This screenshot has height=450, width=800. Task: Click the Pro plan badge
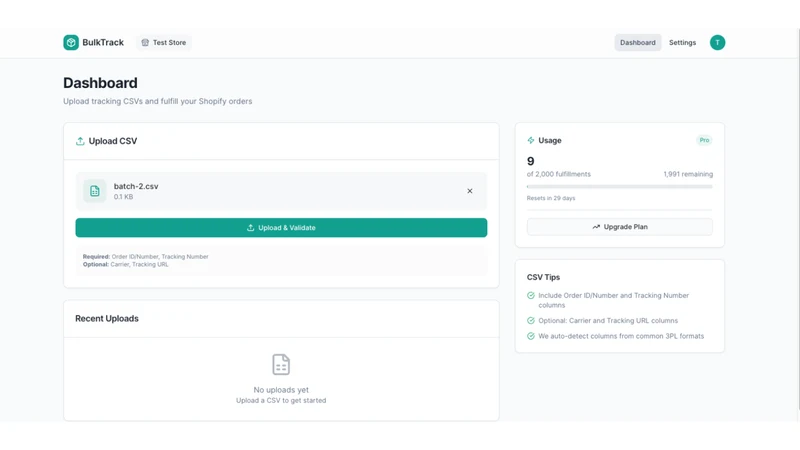tap(704, 140)
